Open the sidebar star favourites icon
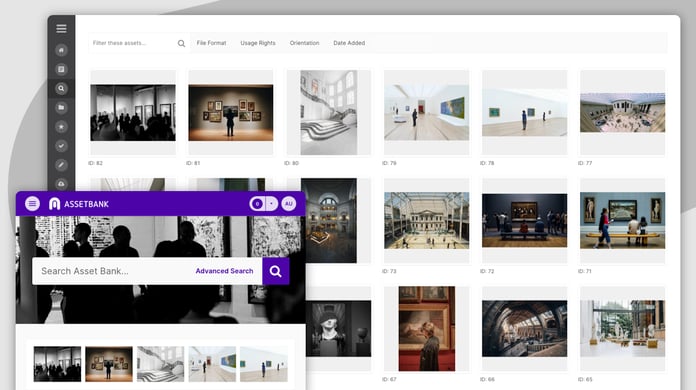Viewport: 696px width, 390px height. 61,127
